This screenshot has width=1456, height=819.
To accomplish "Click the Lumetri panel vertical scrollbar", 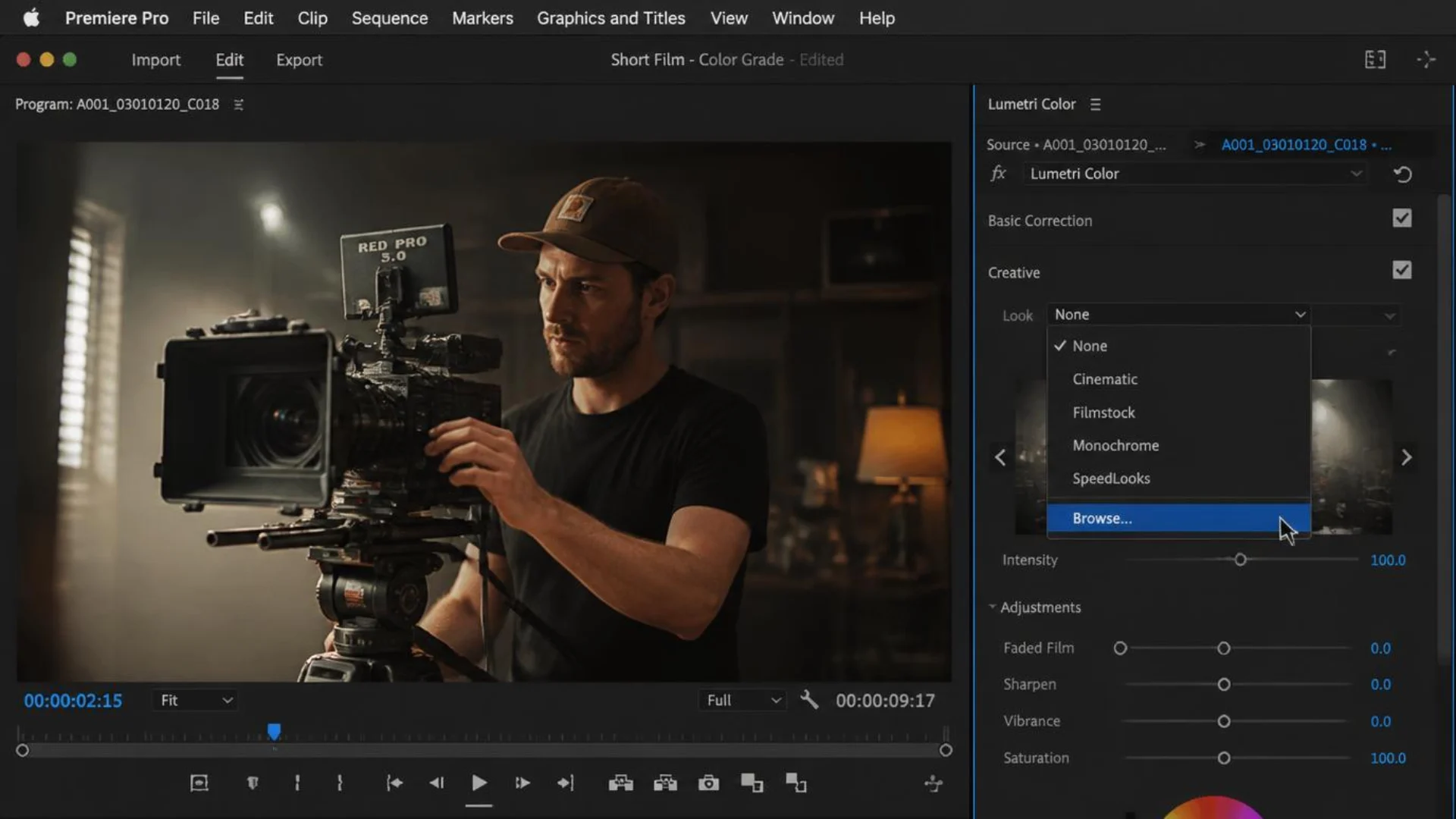I will (1445, 431).
